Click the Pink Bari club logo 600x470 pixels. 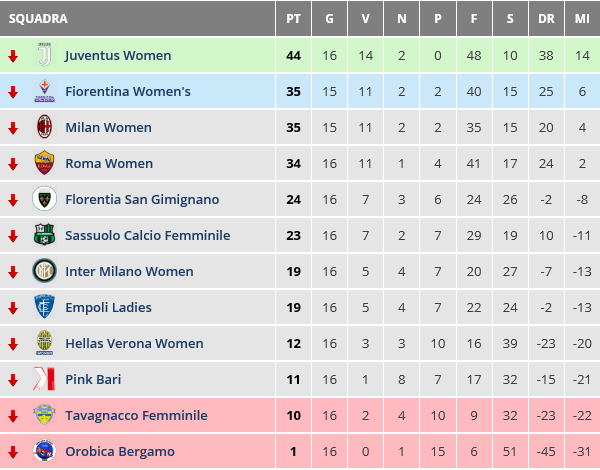[44, 380]
